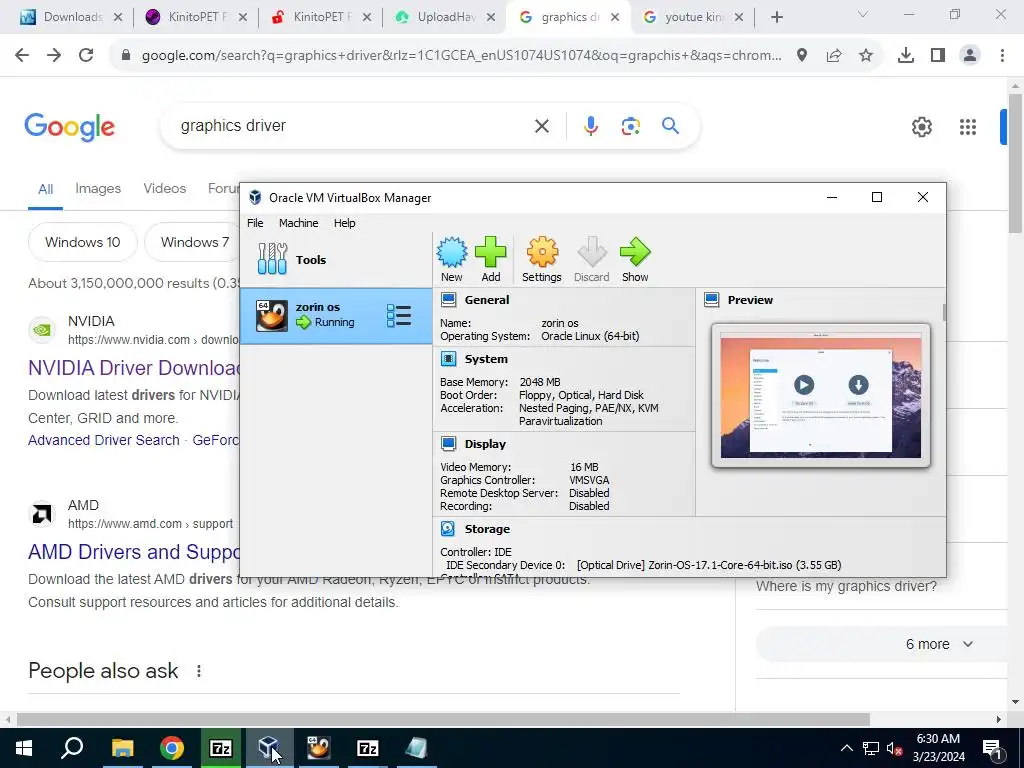Open Chrome profile avatar
Screen dimensions: 1024x768
[x=970, y=56]
